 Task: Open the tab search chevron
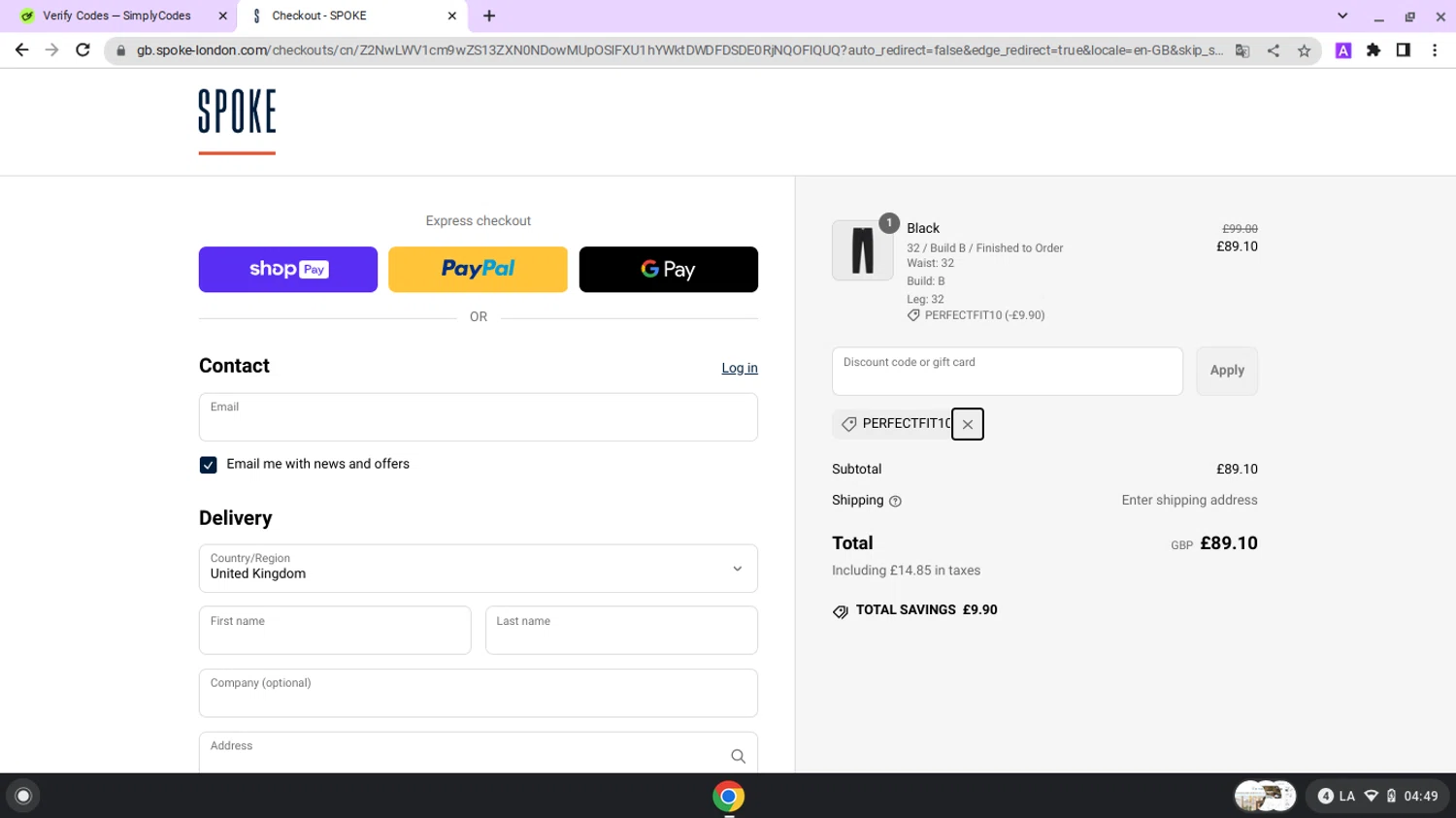click(x=1342, y=16)
